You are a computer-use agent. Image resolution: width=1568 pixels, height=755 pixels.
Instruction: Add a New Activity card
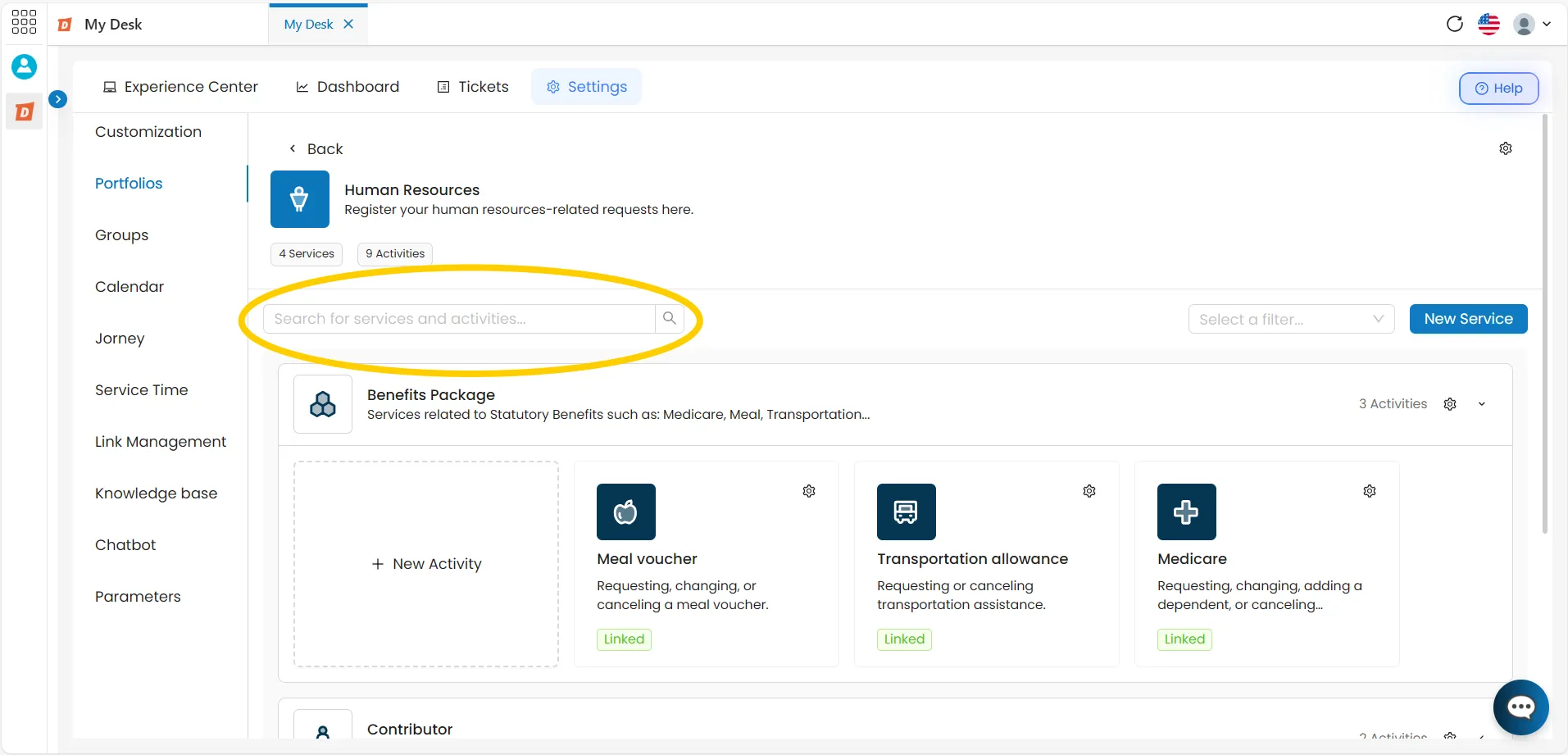(x=426, y=564)
